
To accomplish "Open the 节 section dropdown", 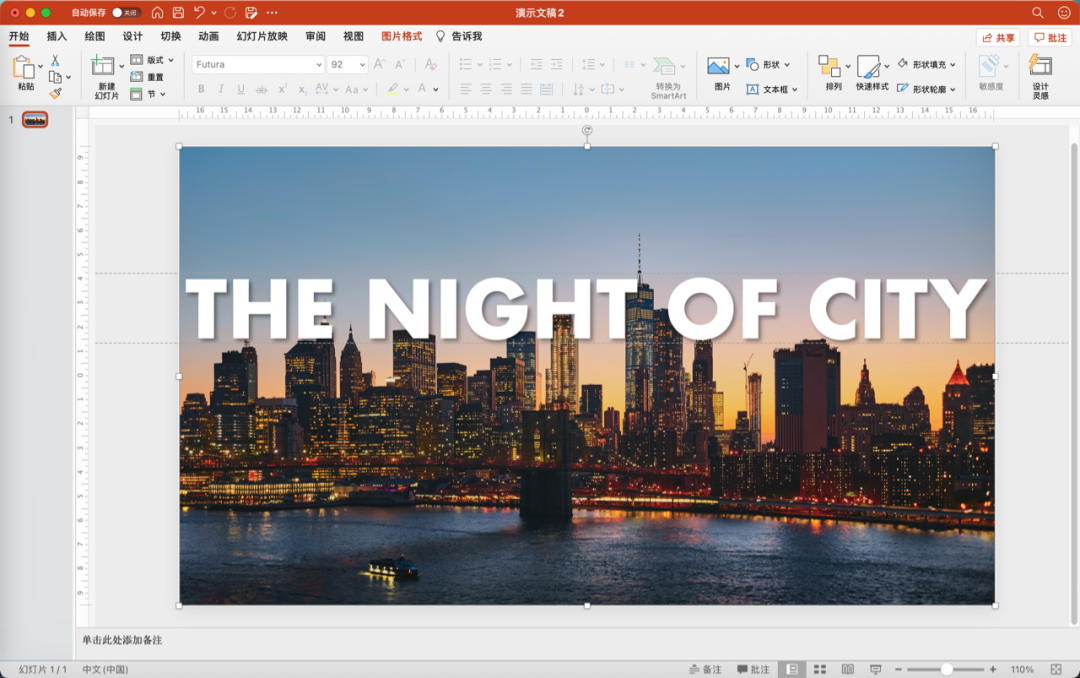I will (148, 94).
